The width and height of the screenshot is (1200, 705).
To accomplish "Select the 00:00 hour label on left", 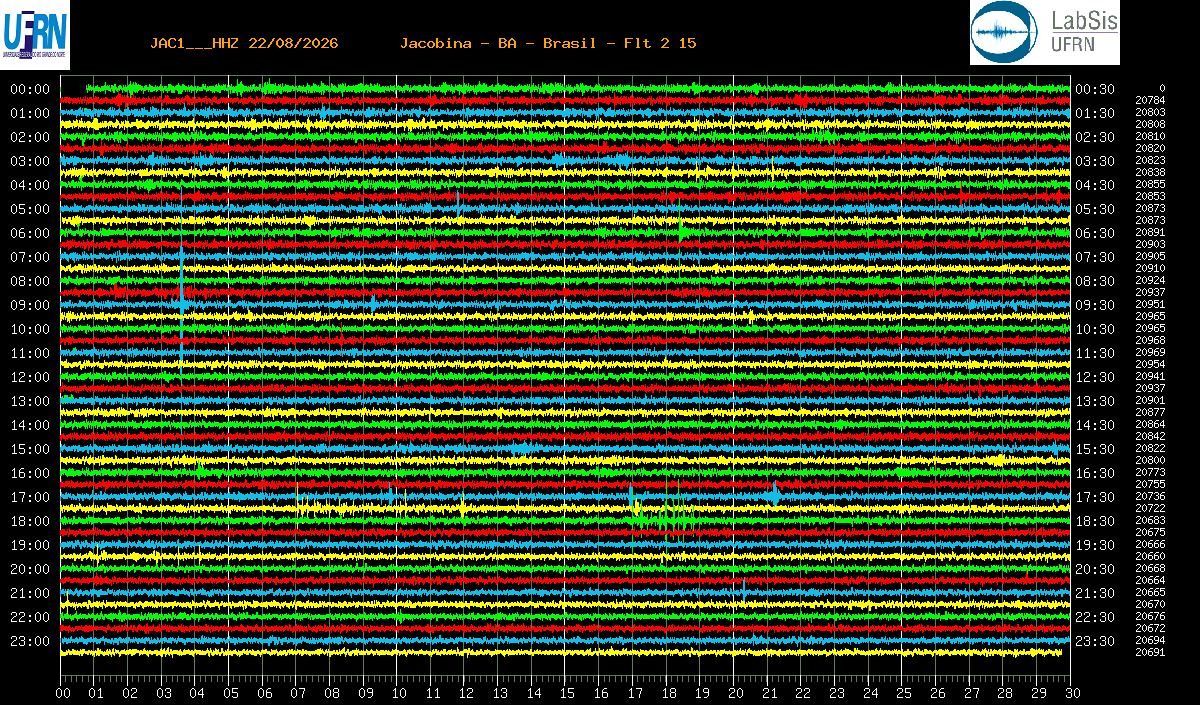I will tap(30, 89).
